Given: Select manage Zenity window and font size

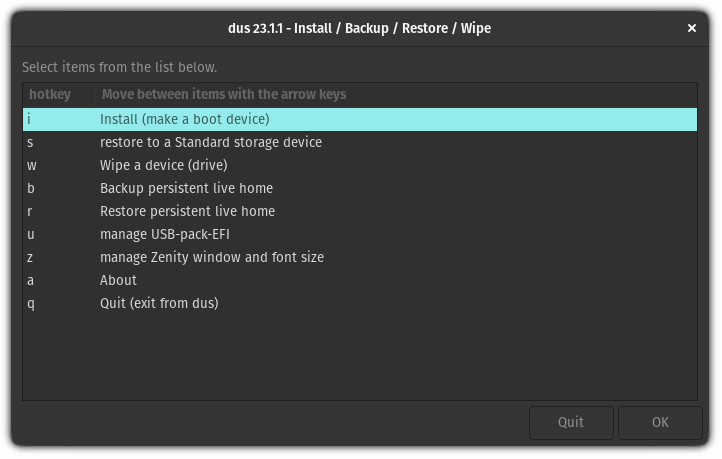Looking at the screenshot, I should 212,257.
